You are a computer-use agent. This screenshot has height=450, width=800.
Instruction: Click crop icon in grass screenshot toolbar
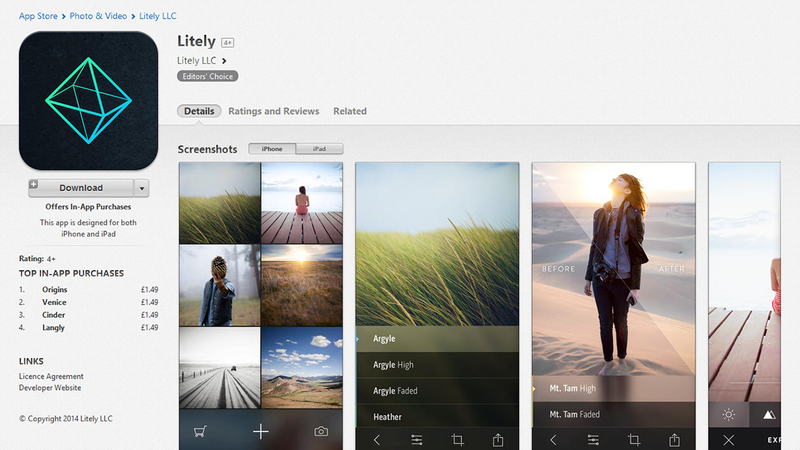click(458, 440)
